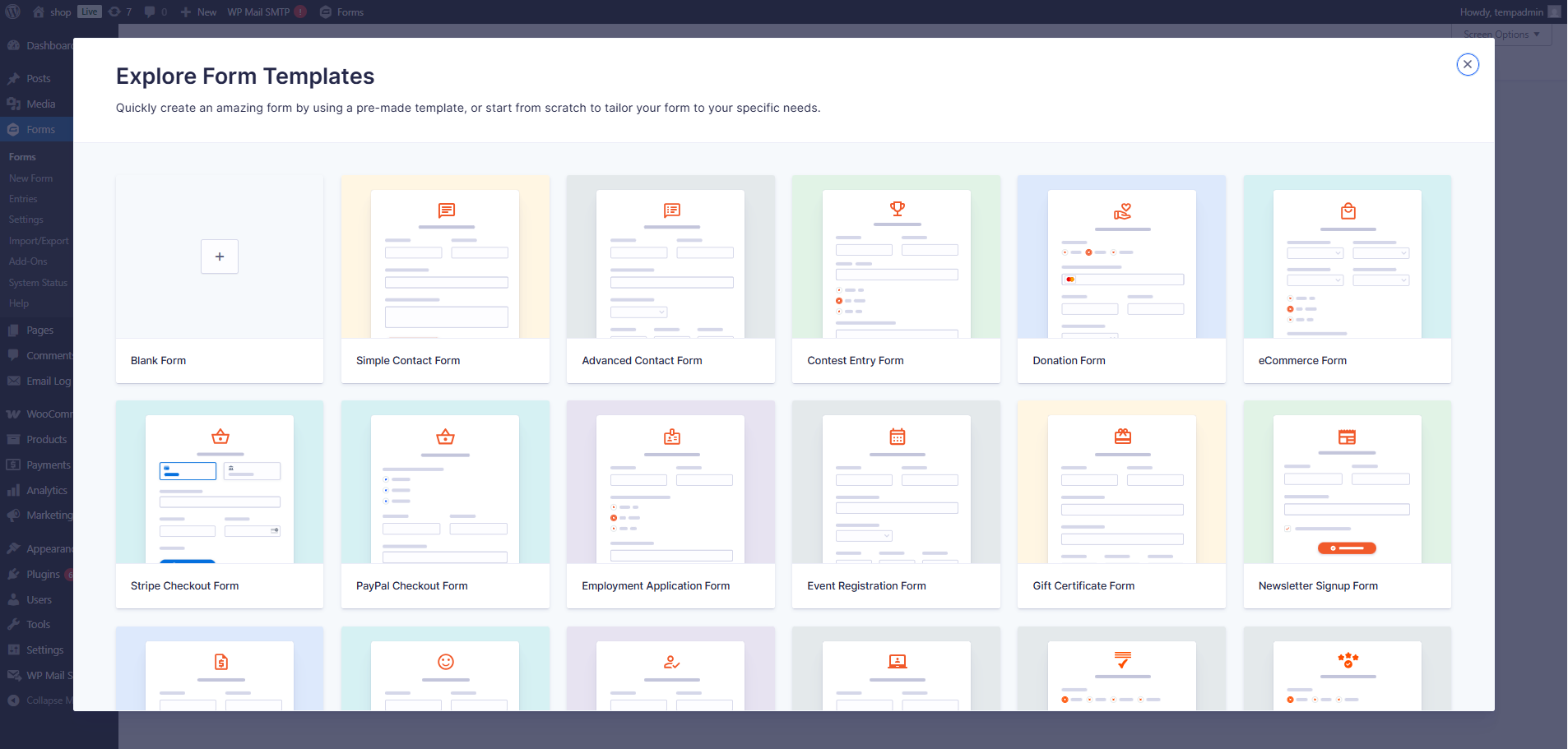Viewport: 1568px width, 749px height.
Task: Click the home icon next to shop
Action: point(39,12)
